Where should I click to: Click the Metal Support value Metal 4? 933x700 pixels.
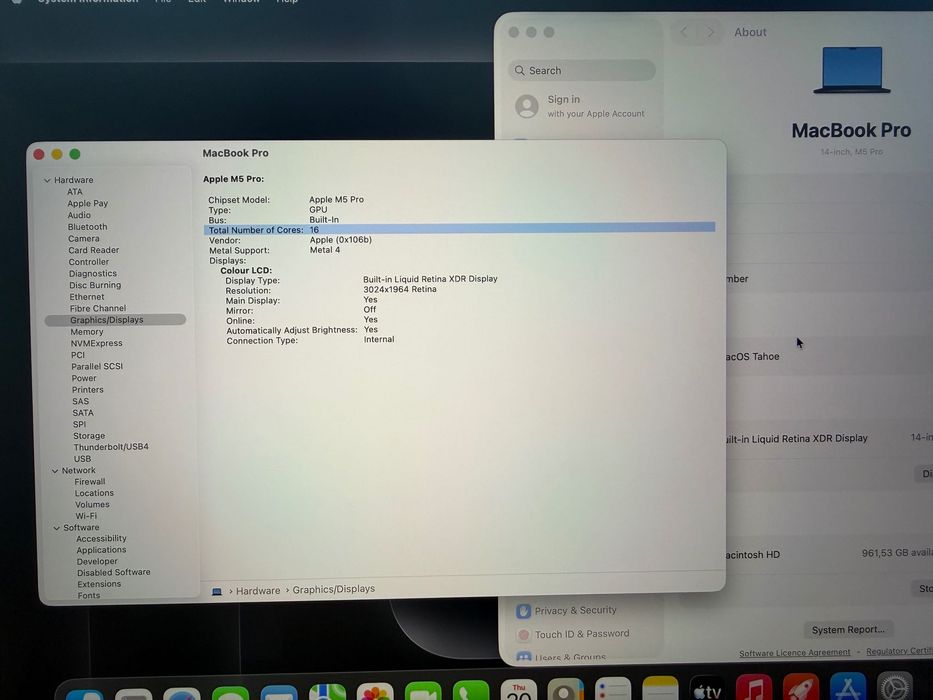click(325, 250)
